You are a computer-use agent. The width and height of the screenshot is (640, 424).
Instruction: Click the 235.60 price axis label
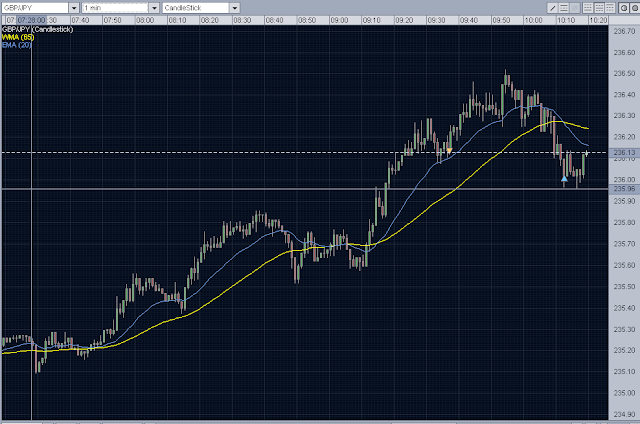coord(624,265)
